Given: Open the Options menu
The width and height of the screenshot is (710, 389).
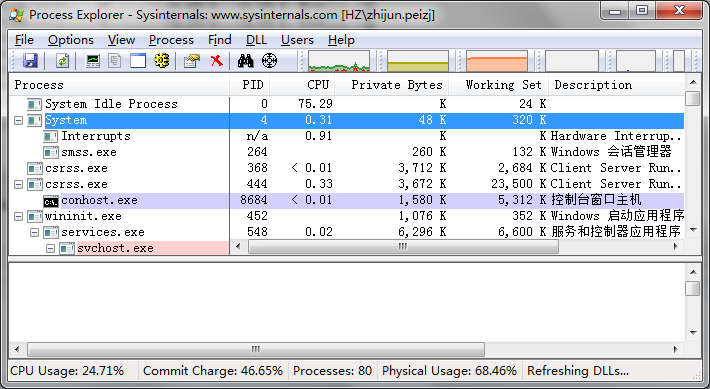Looking at the screenshot, I should pos(71,40).
